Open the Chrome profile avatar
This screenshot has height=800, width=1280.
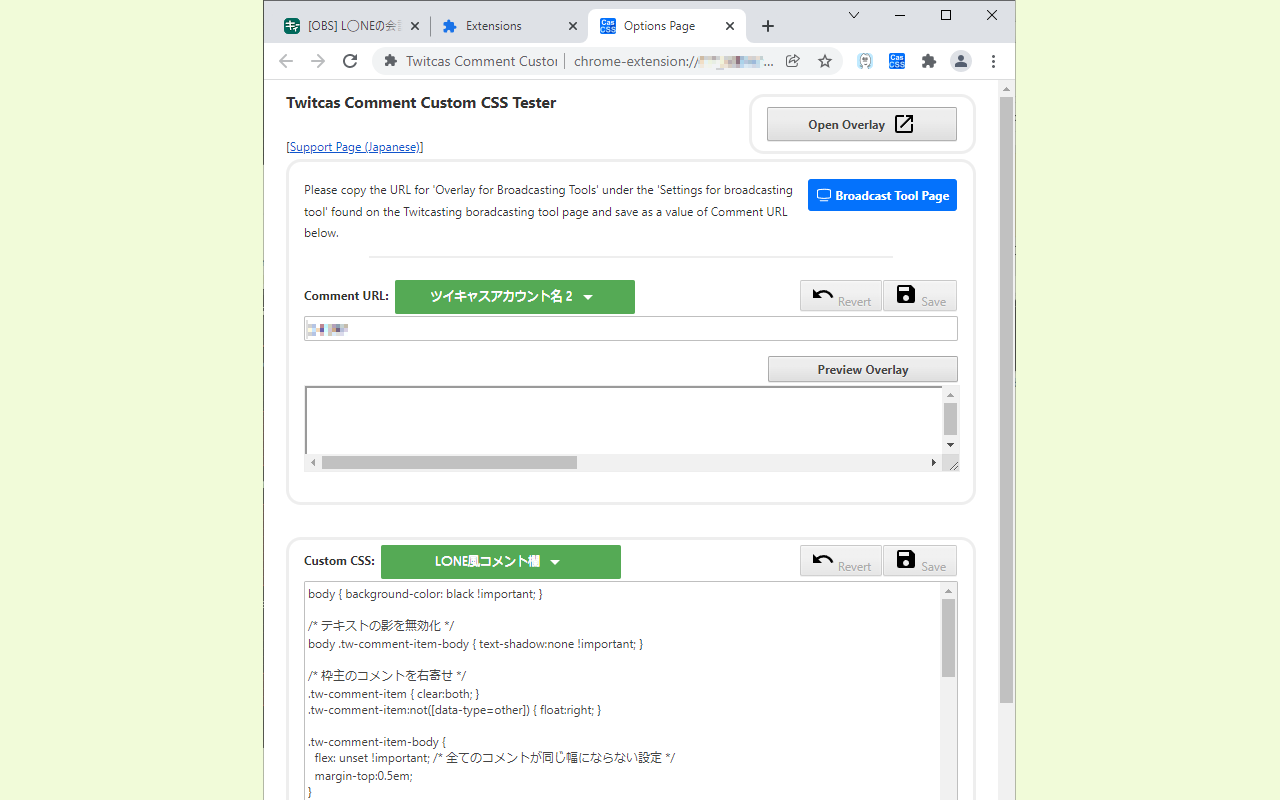(x=961, y=61)
